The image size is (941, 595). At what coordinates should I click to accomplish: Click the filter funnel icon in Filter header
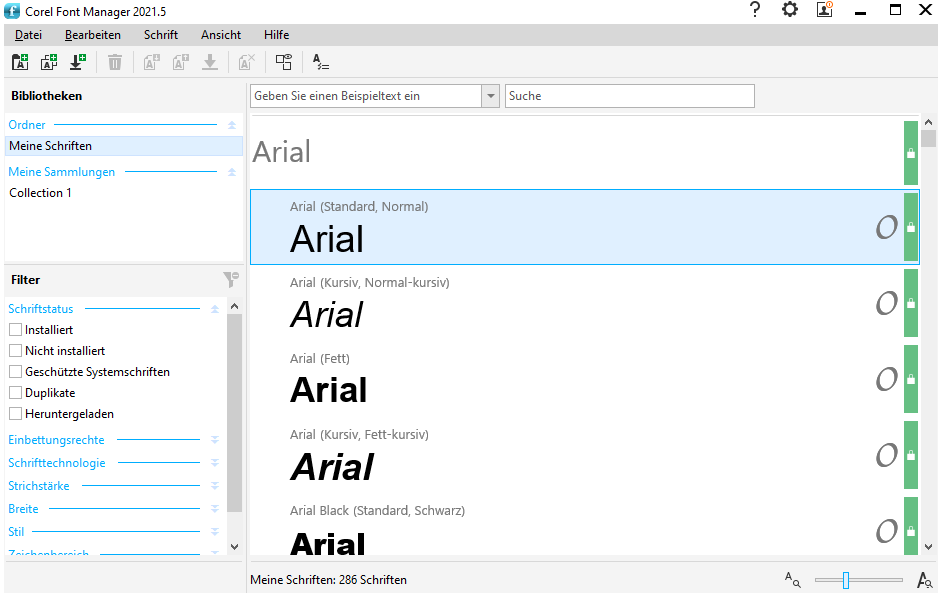tap(231, 280)
